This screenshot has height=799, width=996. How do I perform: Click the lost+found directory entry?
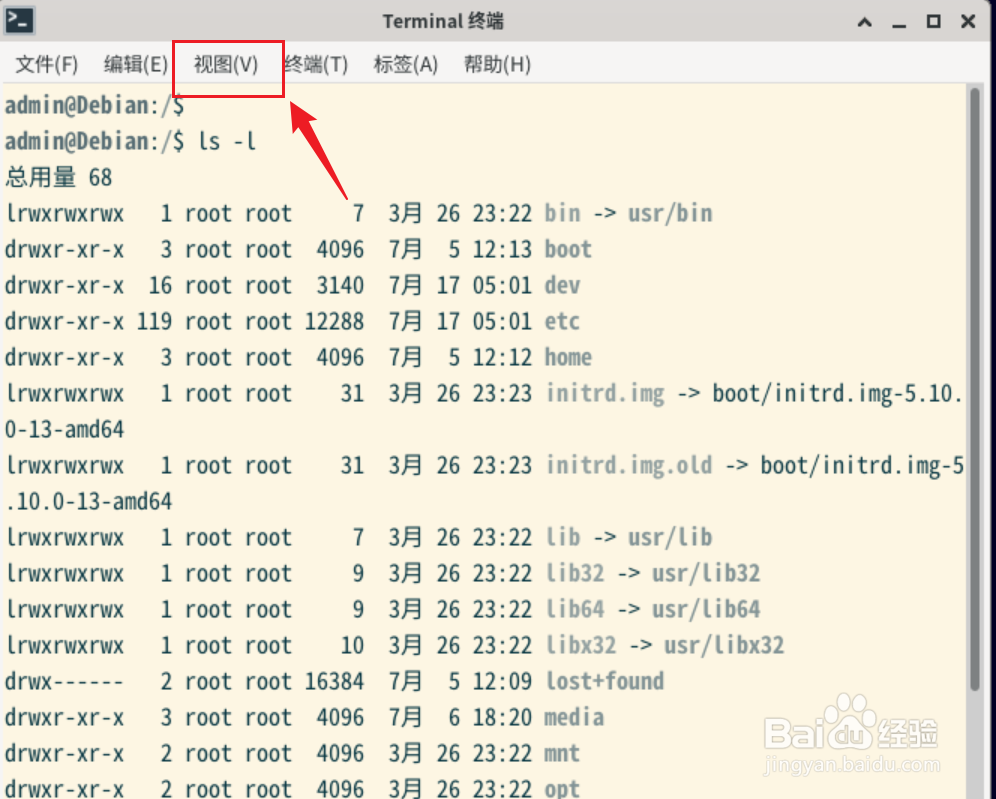(x=604, y=681)
